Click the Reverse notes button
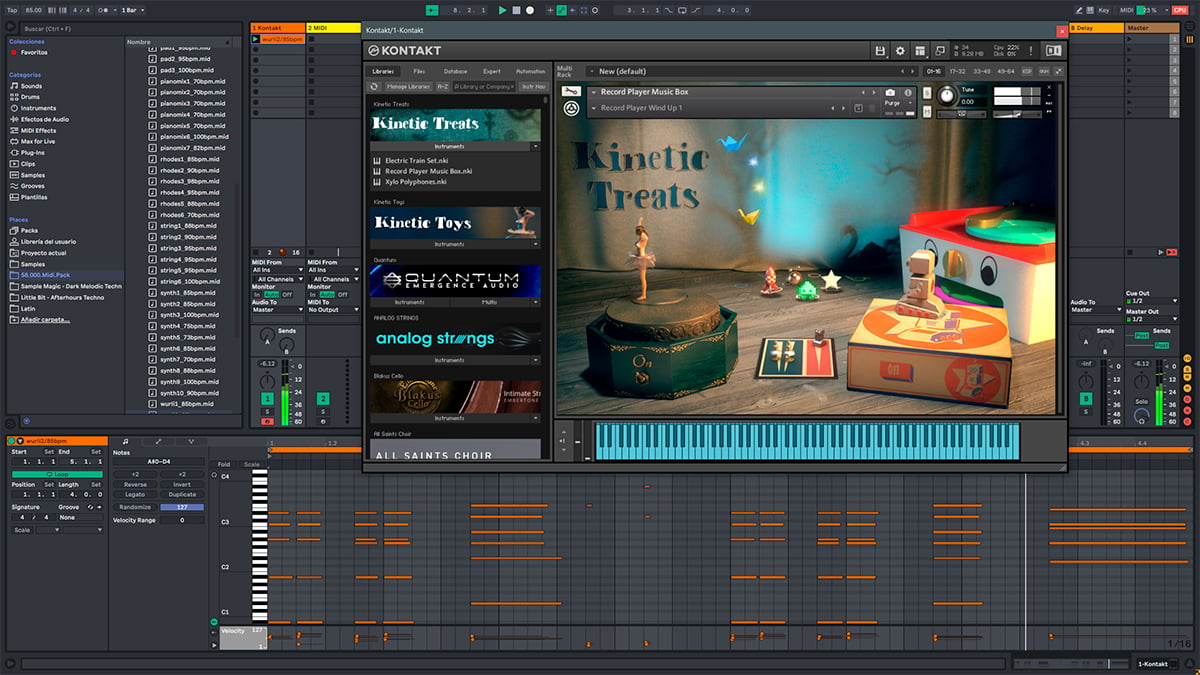Image resolution: width=1200 pixels, height=675 pixels. click(135, 484)
